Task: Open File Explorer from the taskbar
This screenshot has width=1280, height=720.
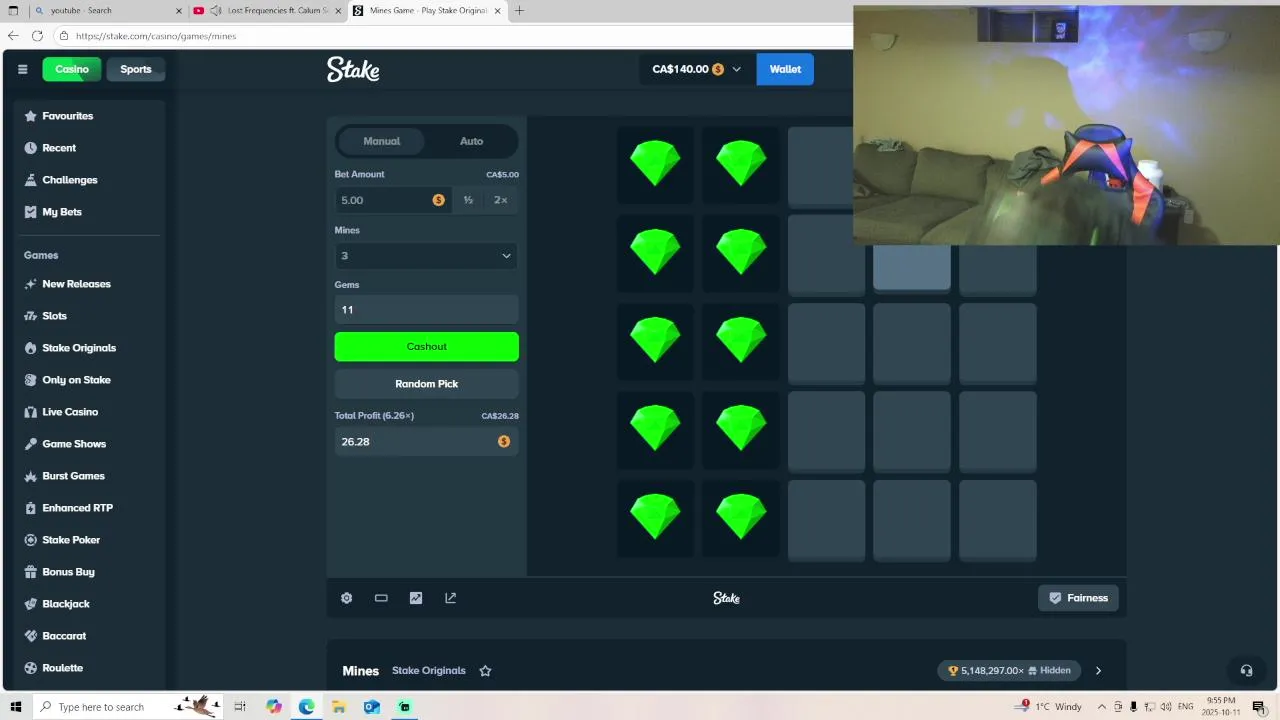Action: click(x=339, y=706)
